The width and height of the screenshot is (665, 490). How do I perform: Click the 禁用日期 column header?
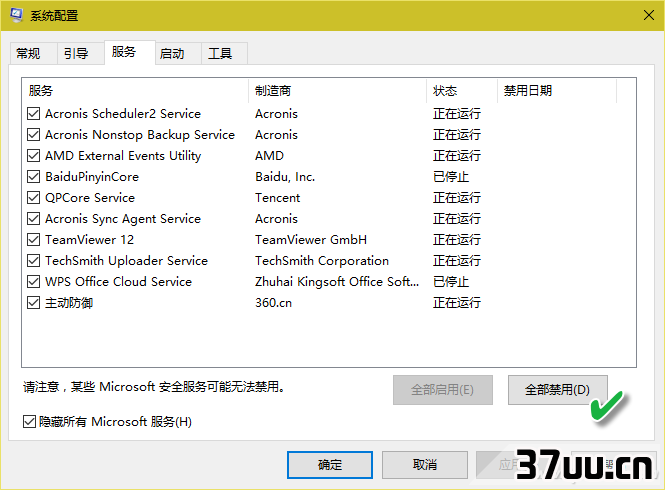[x=557, y=90]
